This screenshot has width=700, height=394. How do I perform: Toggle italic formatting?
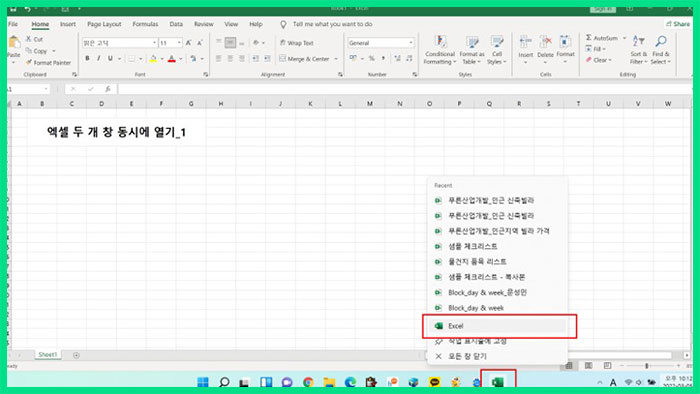point(99,58)
